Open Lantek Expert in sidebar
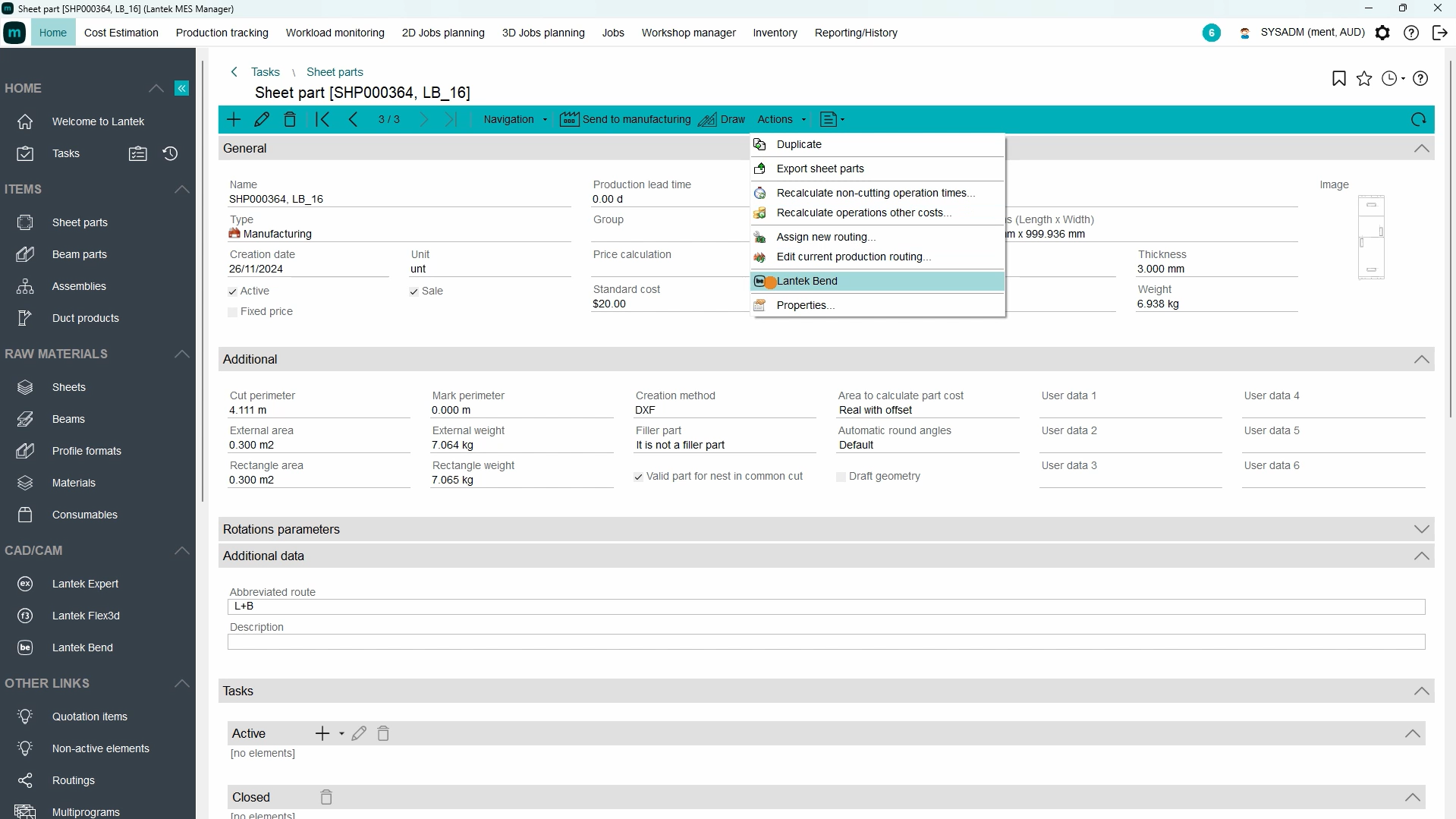1456x819 pixels. click(x=85, y=584)
